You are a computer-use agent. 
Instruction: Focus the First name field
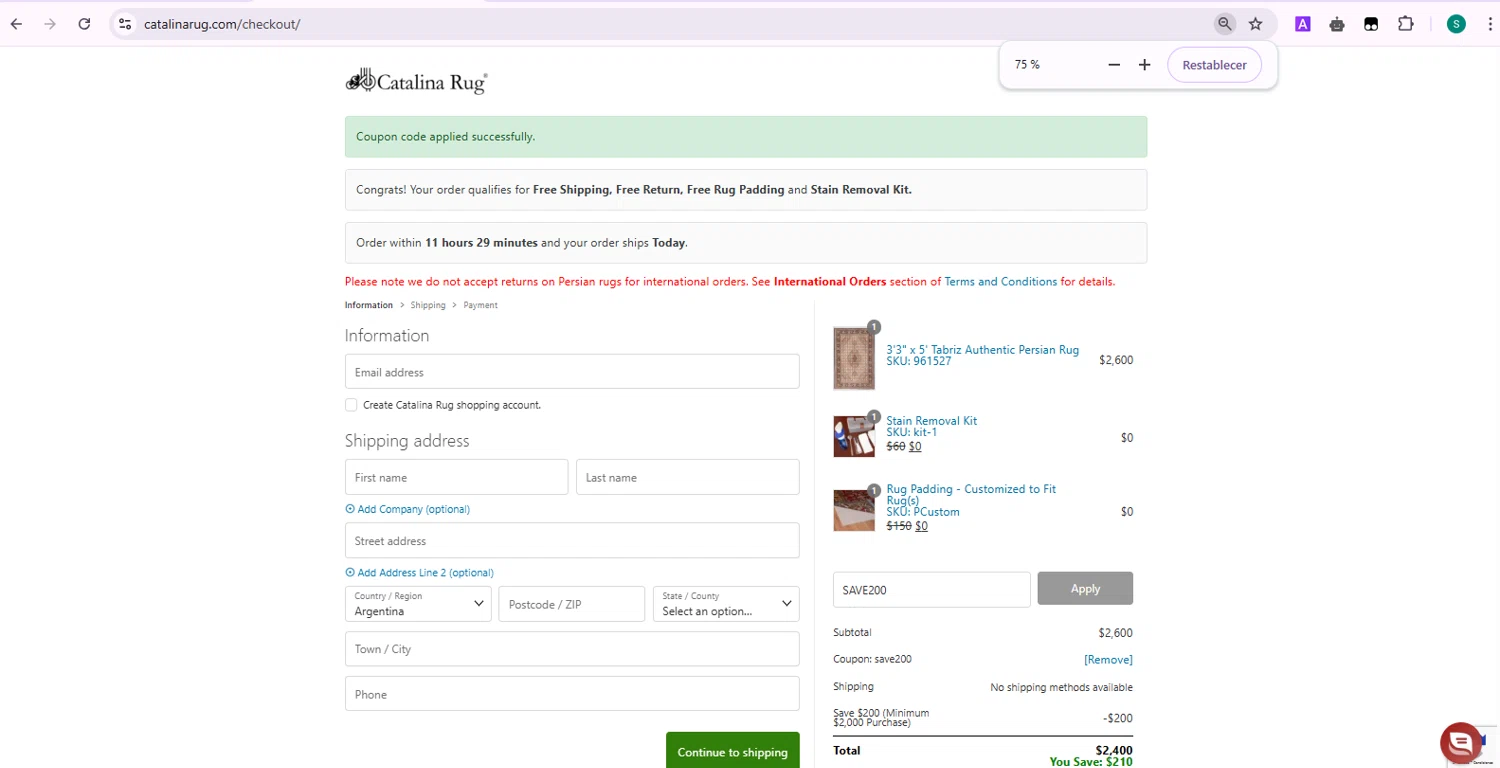456,477
